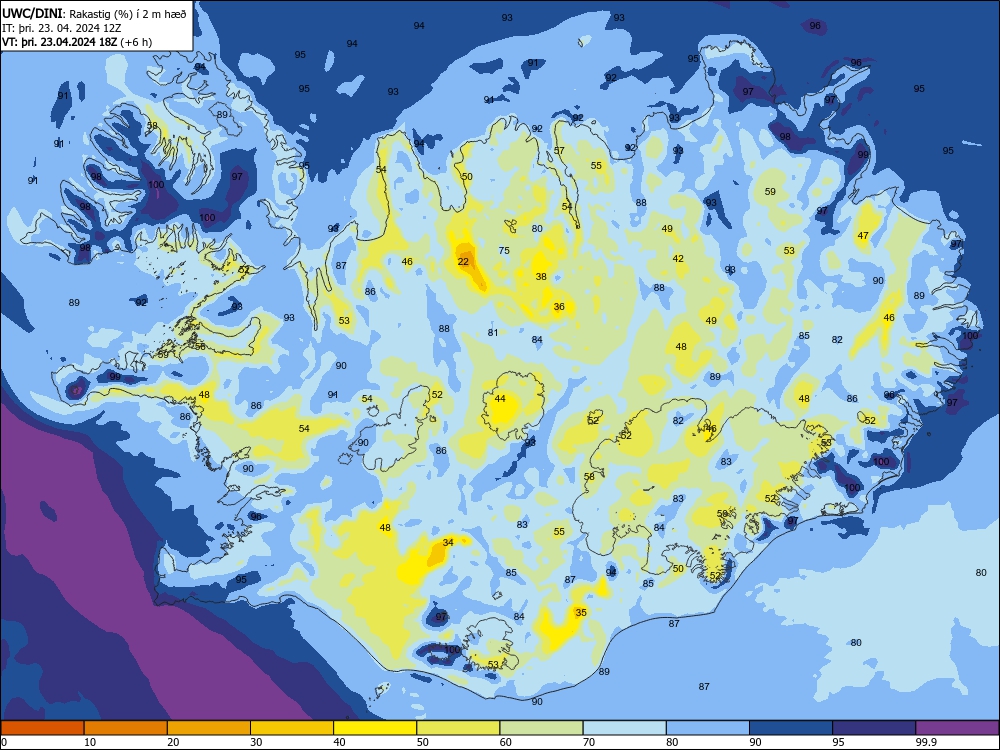
Task: Click the legend label '70'
Action: [589, 742]
